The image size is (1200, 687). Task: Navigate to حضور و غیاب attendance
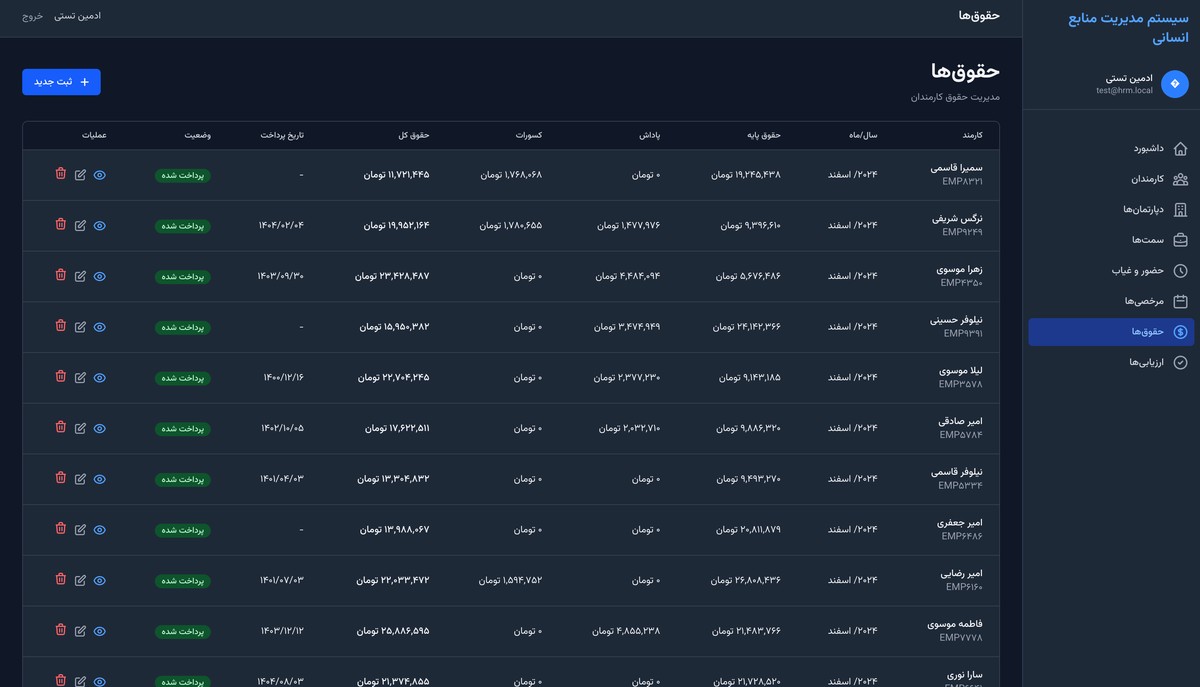[1149, 271]
